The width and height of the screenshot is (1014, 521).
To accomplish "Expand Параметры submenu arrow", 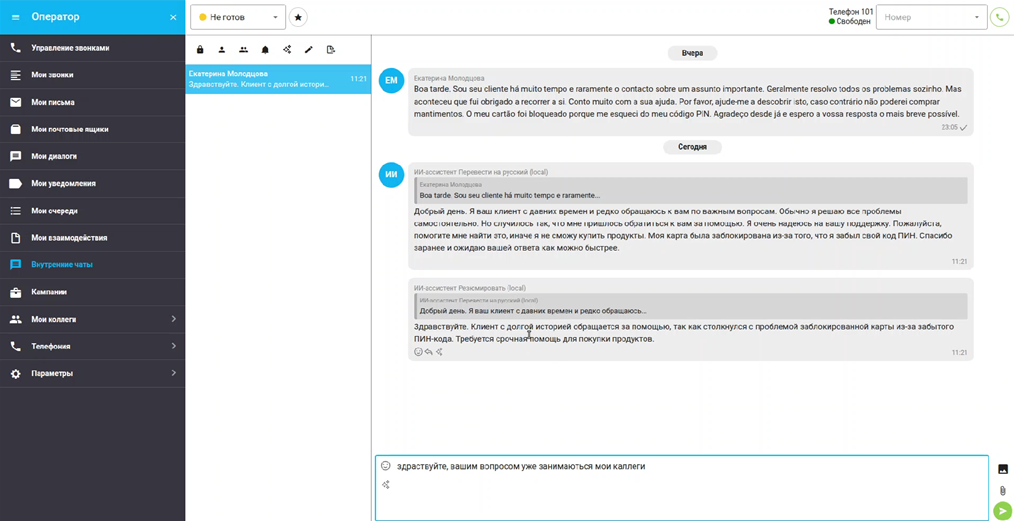I will (173, 373).
